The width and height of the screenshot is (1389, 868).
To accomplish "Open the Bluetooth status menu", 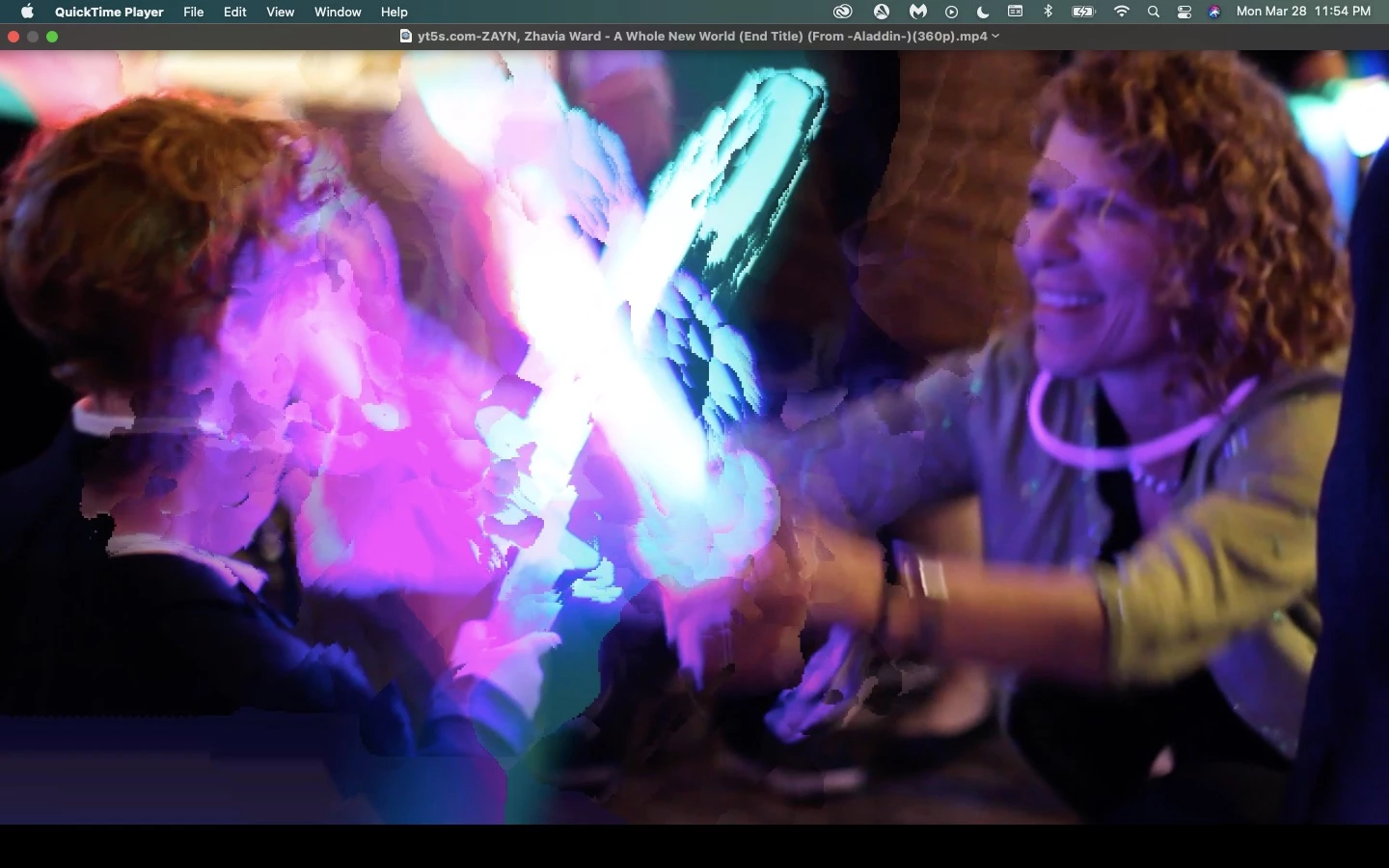I will pyautogui.click(x=1049, y=12).
